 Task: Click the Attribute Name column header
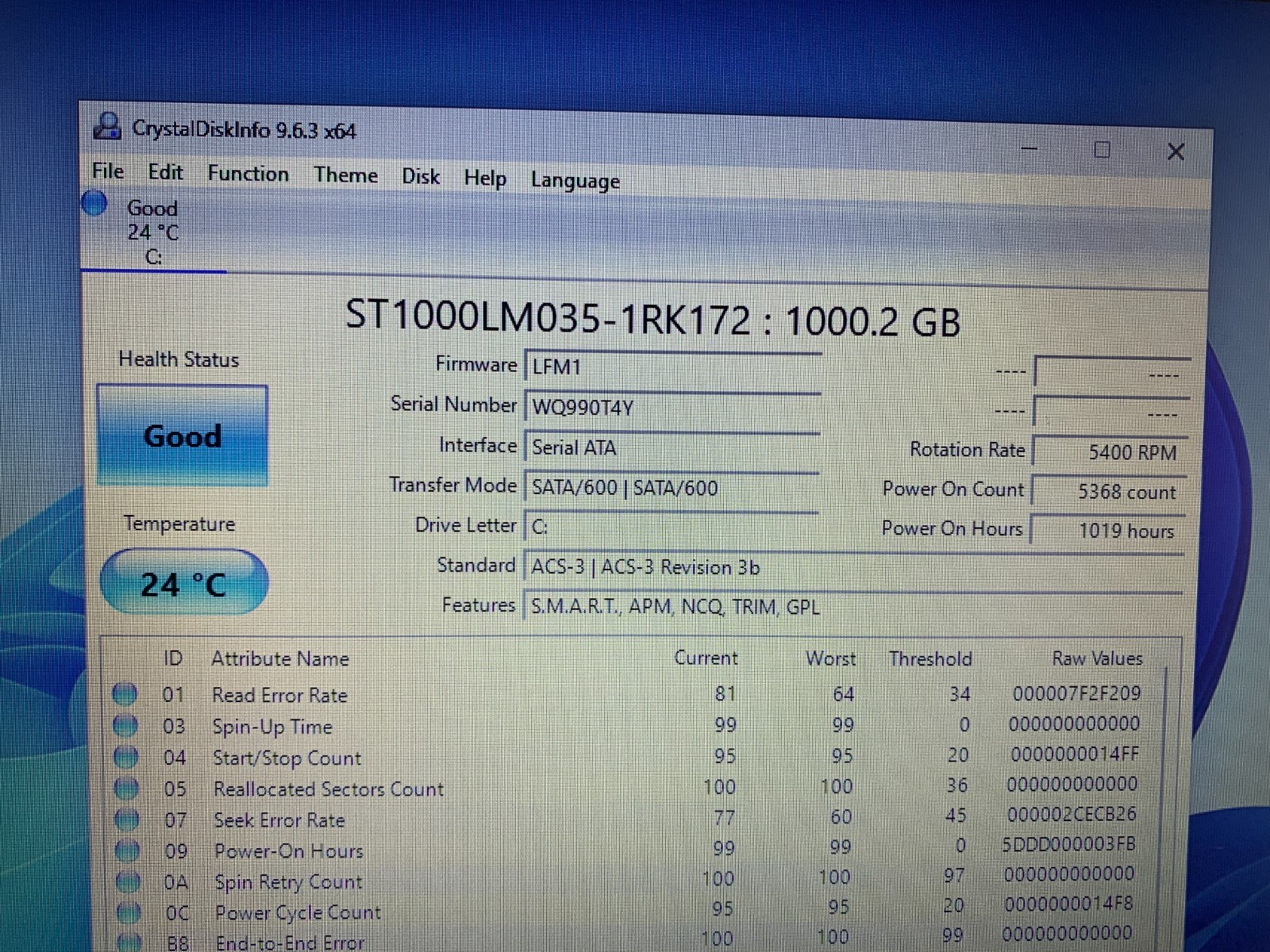pyautogui.click(x=280, y=658)
